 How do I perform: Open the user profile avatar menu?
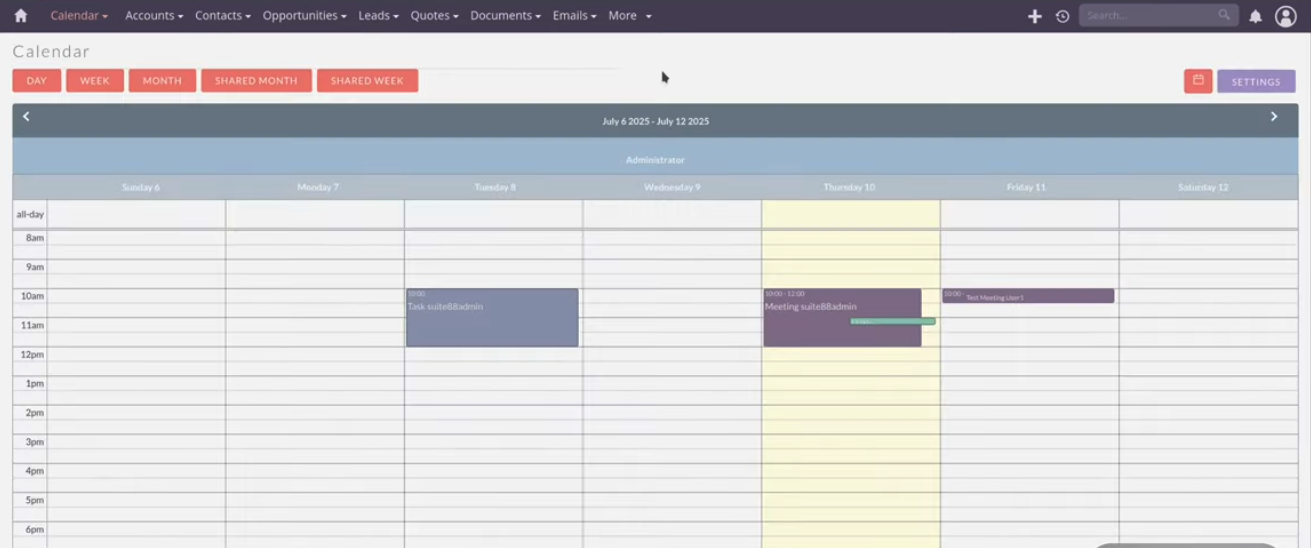coord(1286,16)
